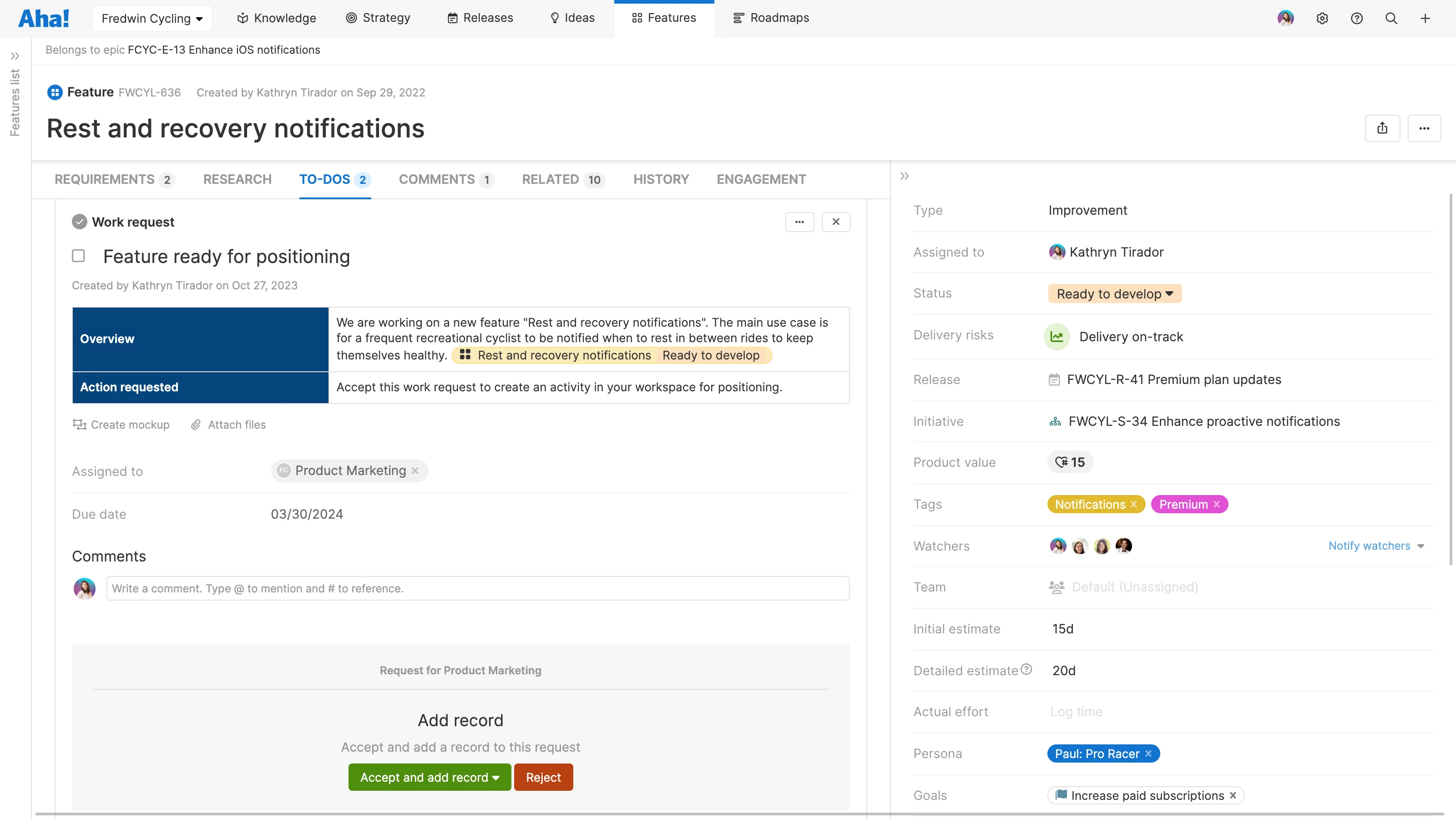Click the comment input field
This screenshot has height=819, width=1456.
coord(478,588)
